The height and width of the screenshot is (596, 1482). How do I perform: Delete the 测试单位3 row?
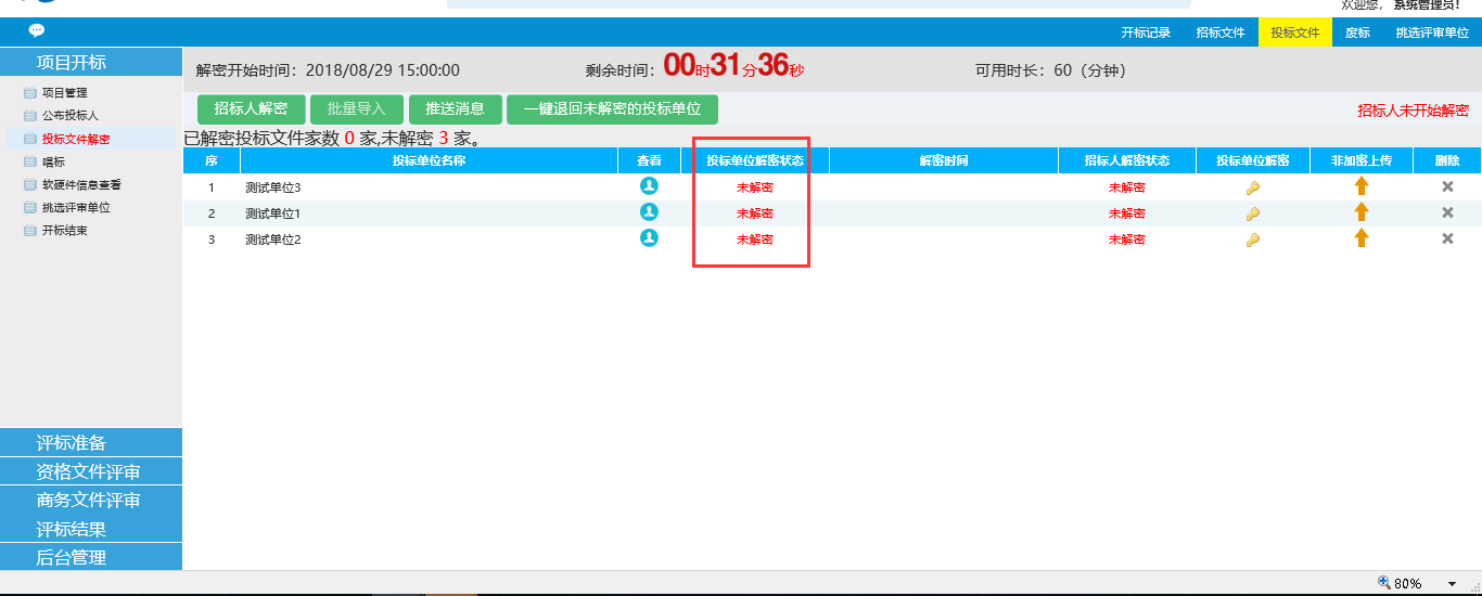tap(1446, 186)
